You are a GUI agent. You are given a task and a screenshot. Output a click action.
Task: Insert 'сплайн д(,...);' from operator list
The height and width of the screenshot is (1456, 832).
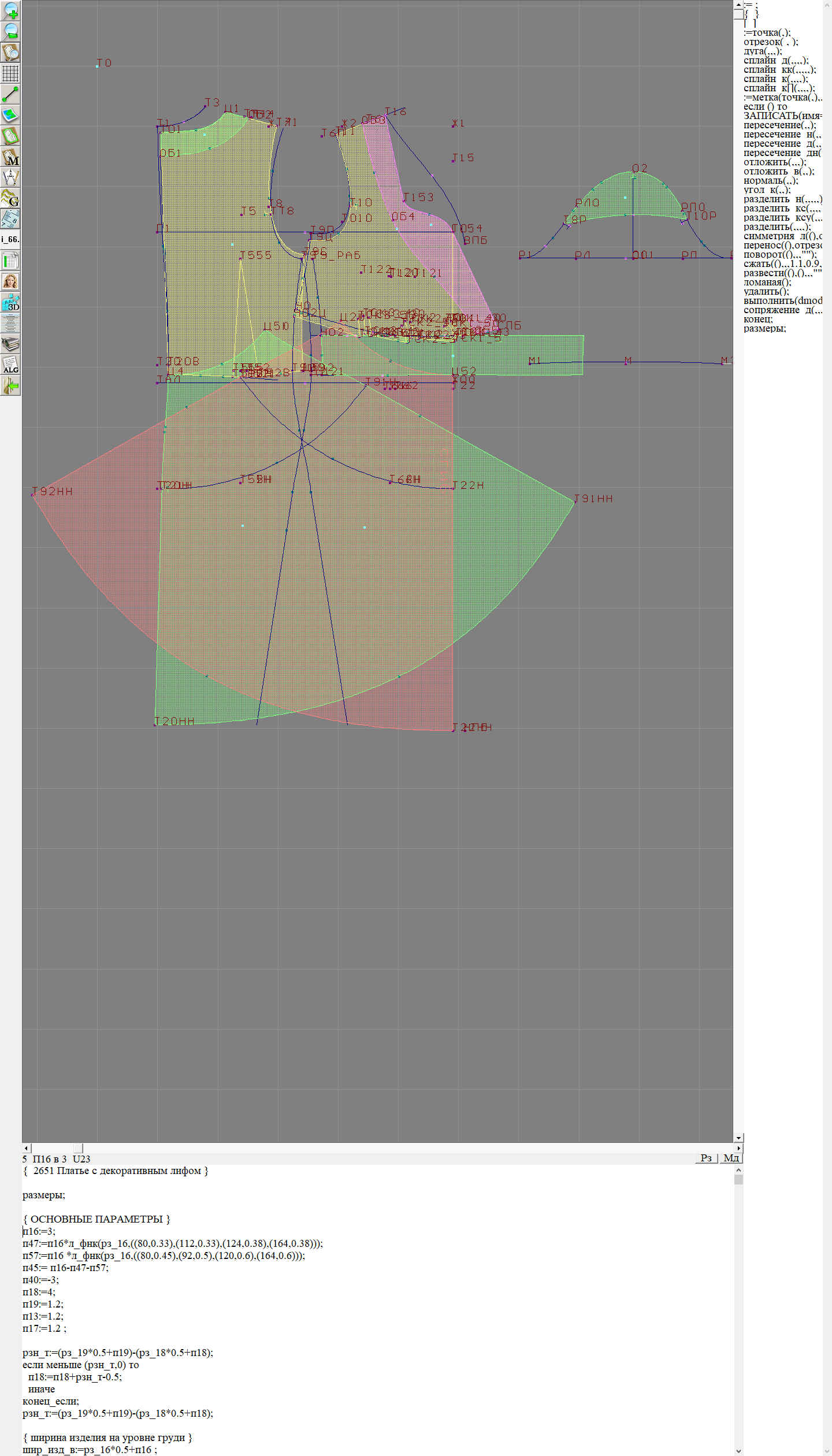[775, 61]
